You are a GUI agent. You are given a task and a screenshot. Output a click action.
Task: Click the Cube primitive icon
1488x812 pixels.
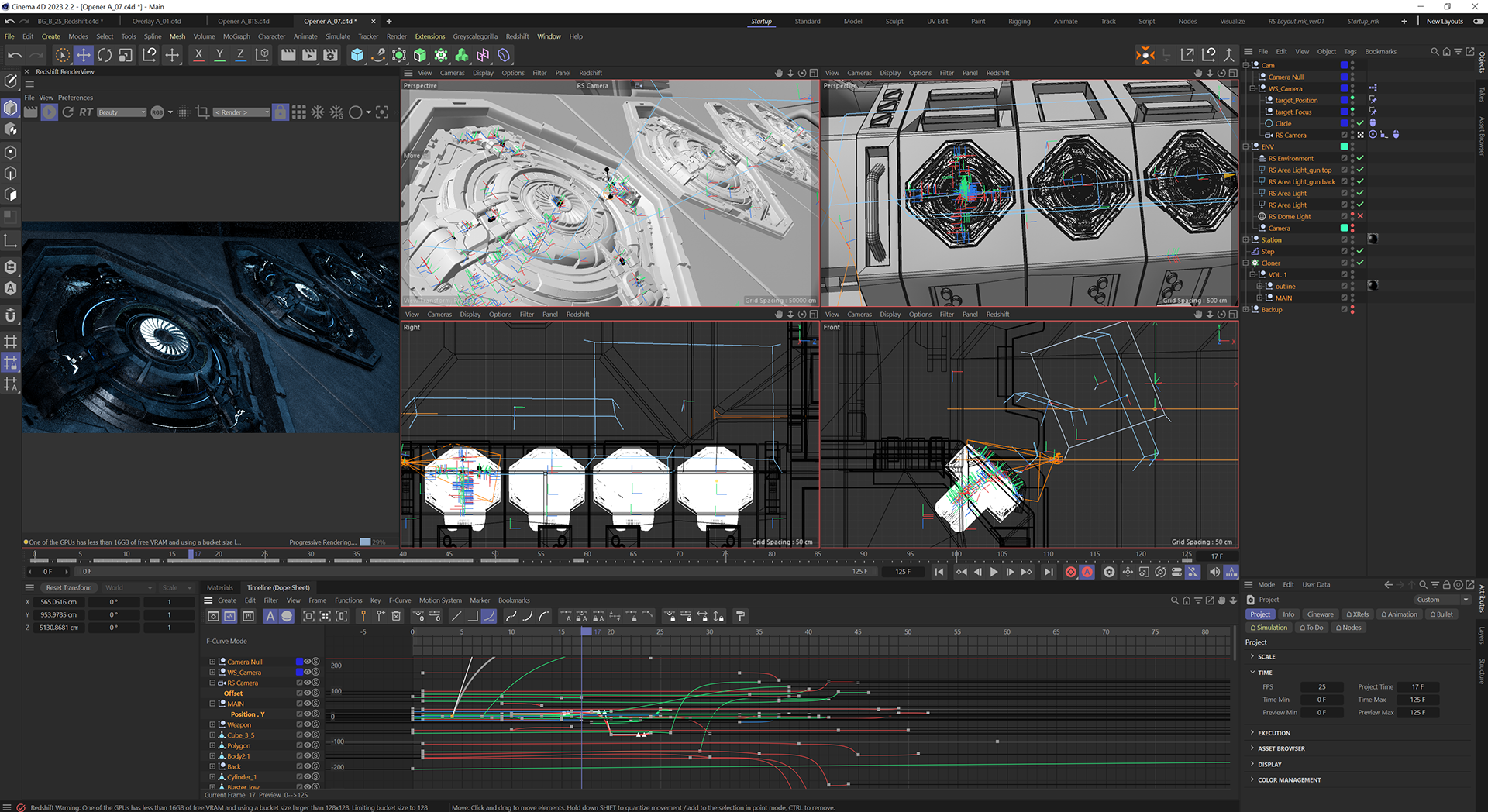356,55
